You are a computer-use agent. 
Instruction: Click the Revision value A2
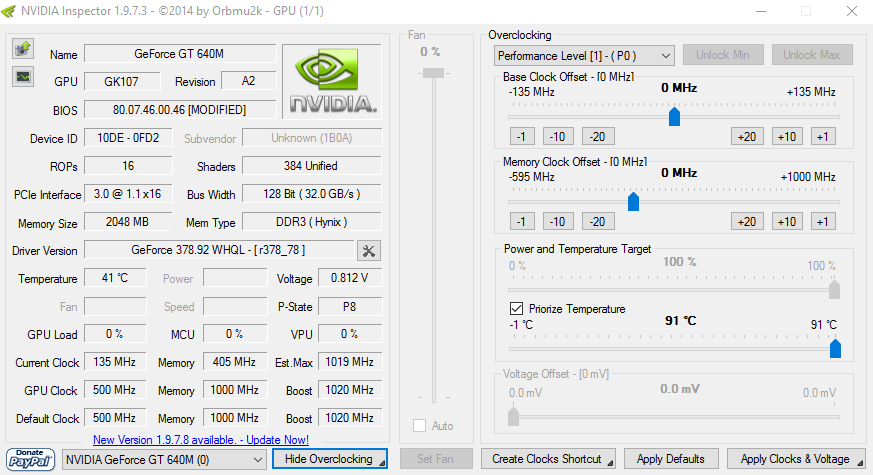pos(249,81)
